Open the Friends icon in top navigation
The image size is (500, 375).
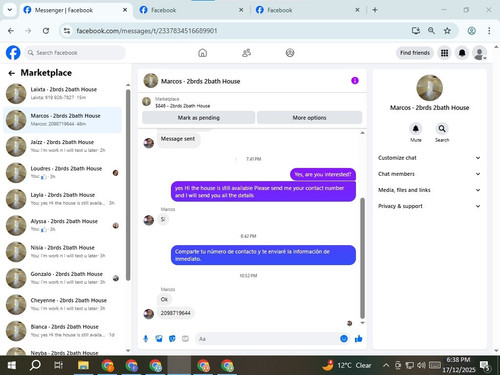[246, 53]
